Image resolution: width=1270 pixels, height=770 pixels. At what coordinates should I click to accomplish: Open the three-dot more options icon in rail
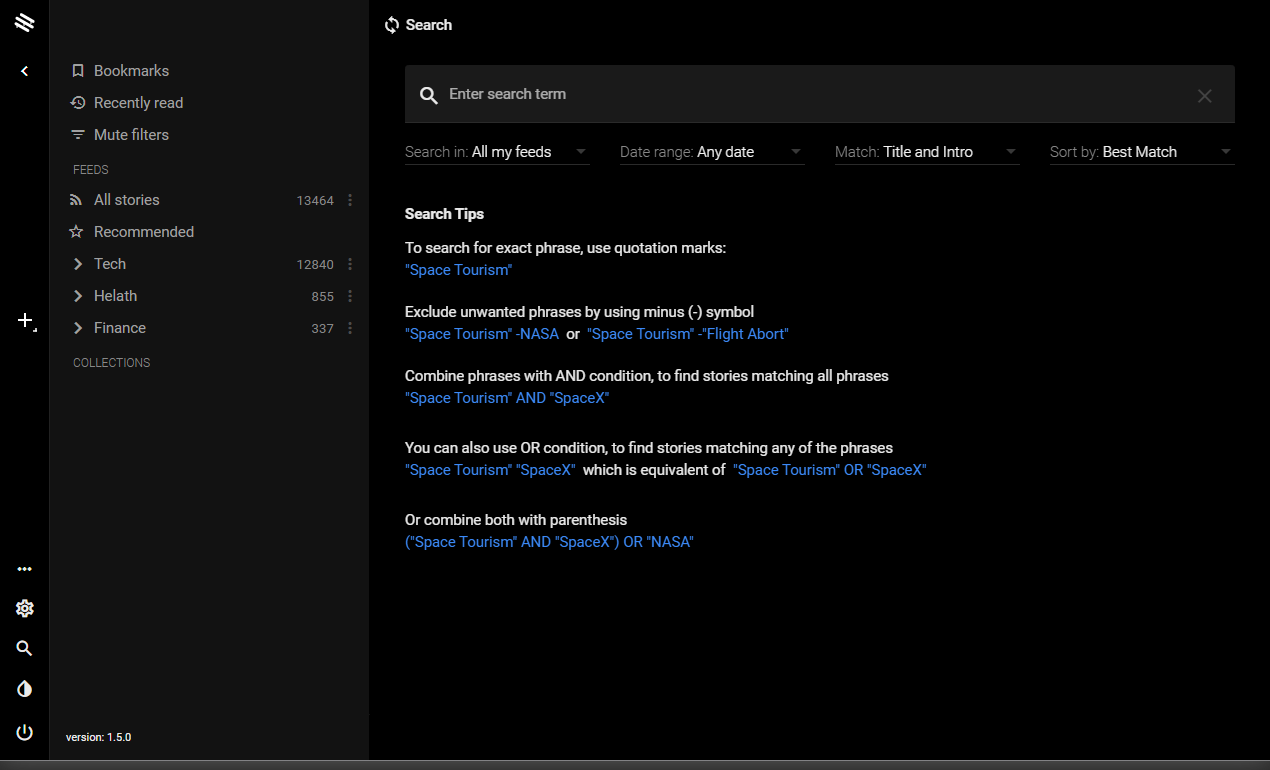[x=25, y=569]
